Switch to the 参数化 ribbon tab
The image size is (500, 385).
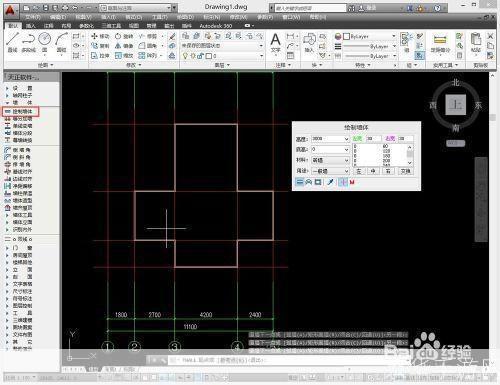(x=86, y=26)
